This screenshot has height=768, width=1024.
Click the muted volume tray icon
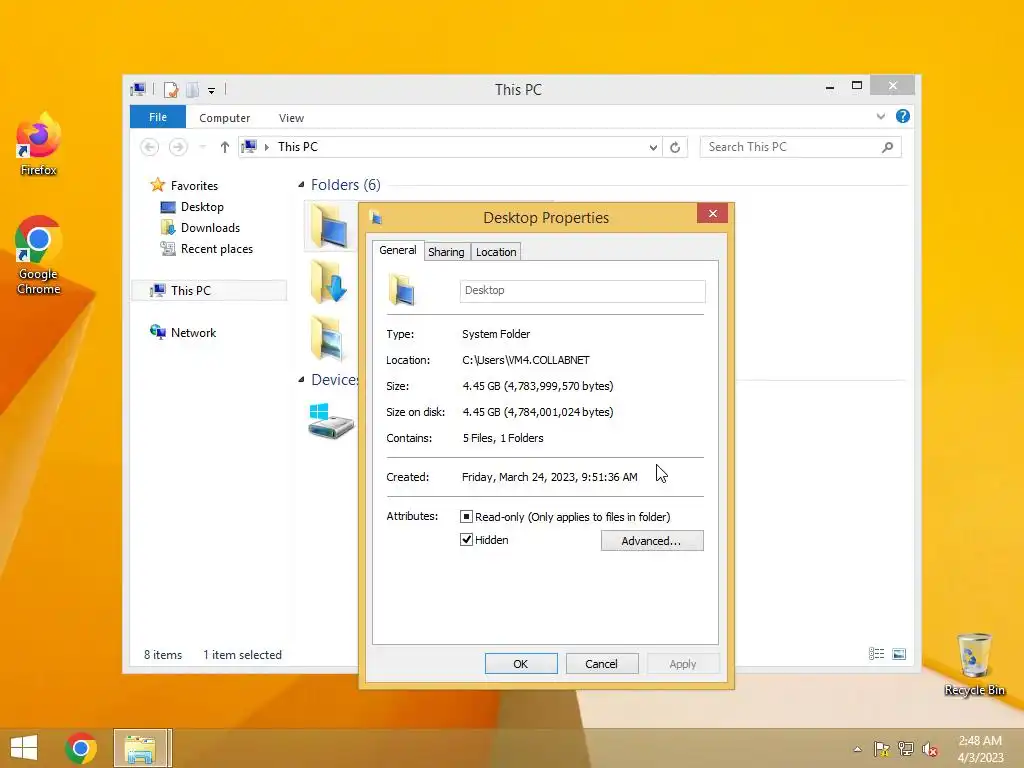point(930,749)
